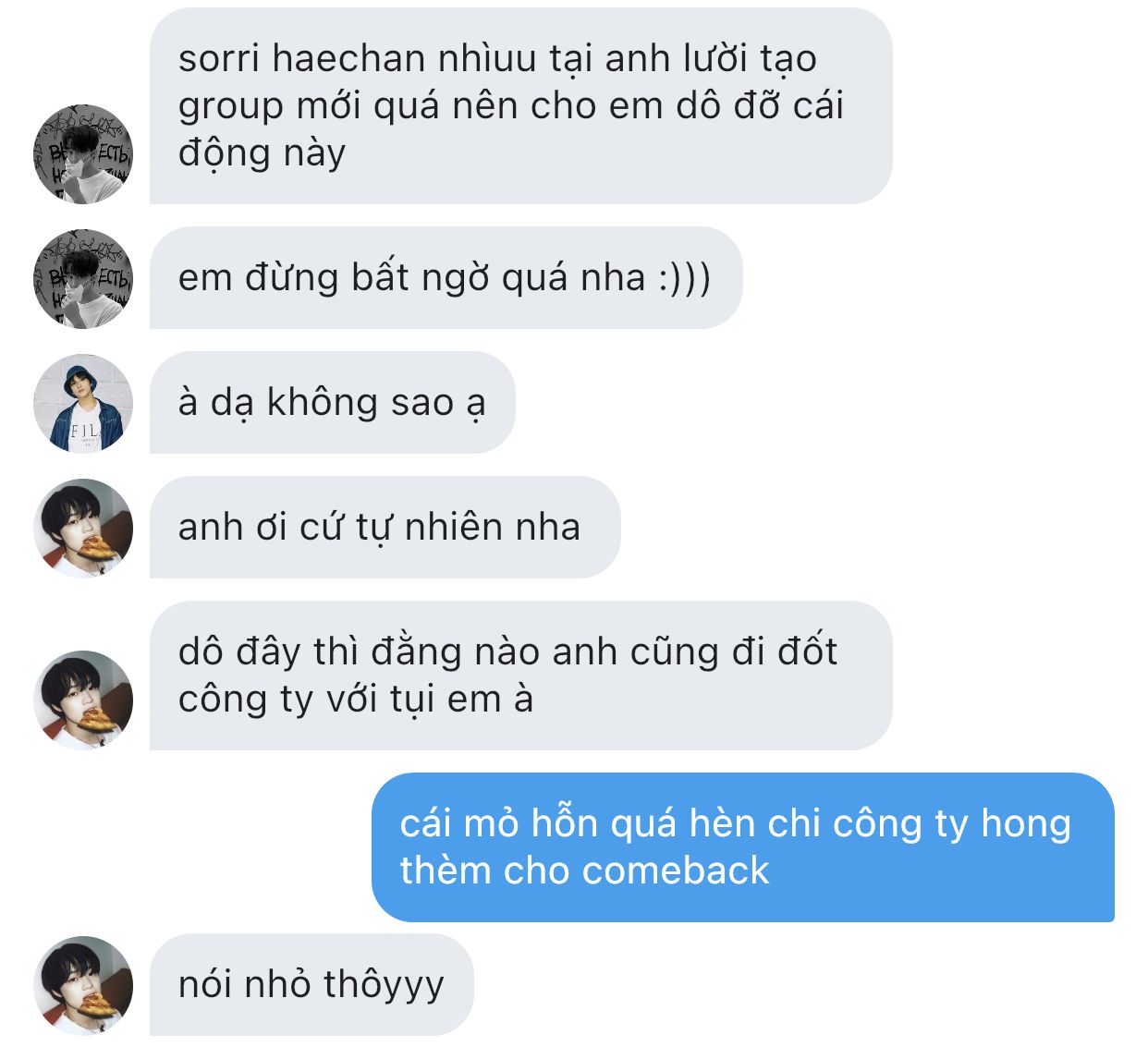Tap the masked avatar next to 'em đừng bất ngờ'

[83, 278]
